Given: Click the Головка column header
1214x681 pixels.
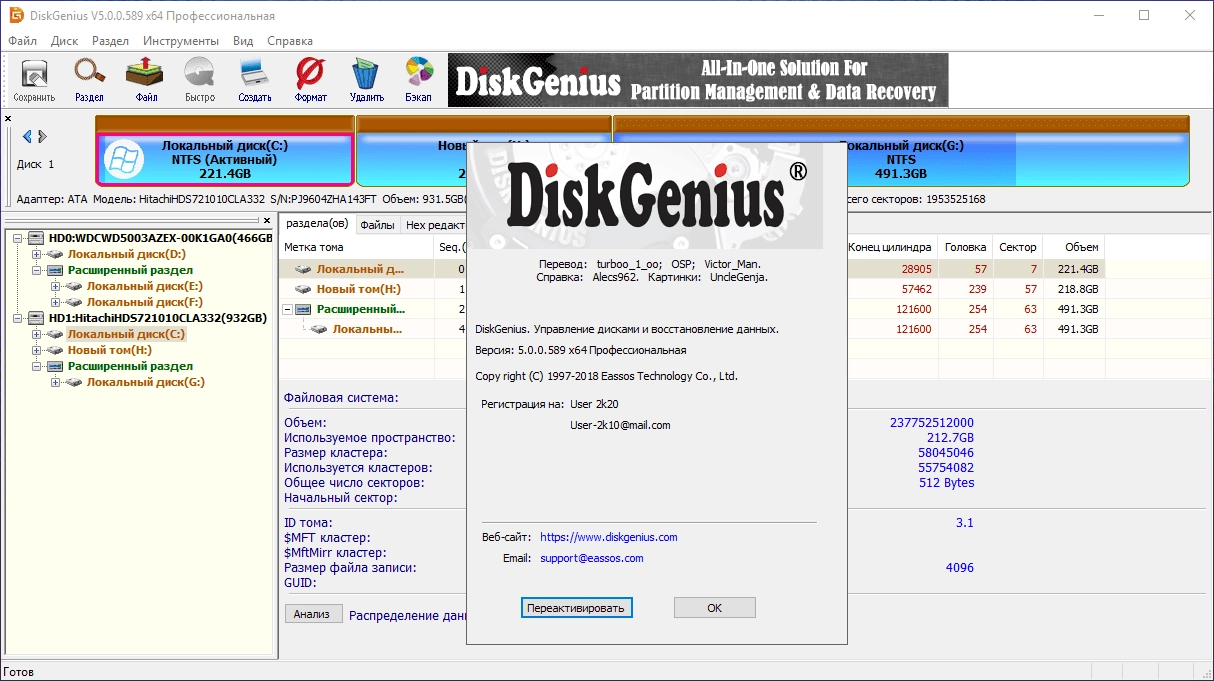Looking at the screenshot, I should (x=965, y=247).
